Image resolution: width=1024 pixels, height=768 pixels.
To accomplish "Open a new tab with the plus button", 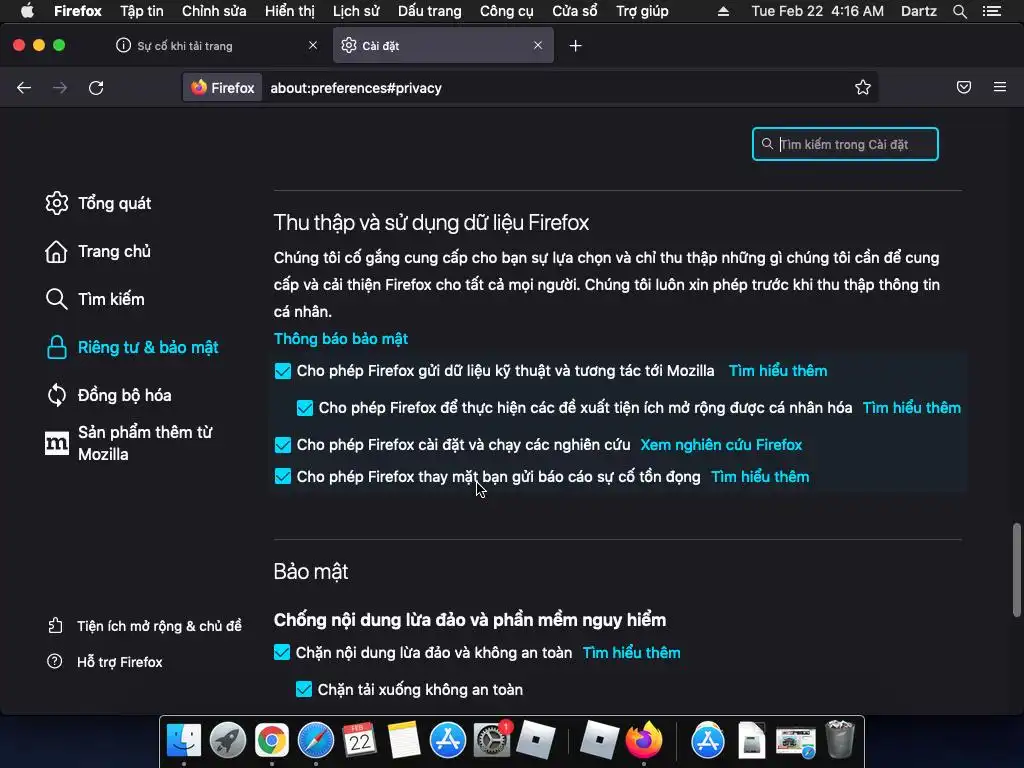I will 575,46.
